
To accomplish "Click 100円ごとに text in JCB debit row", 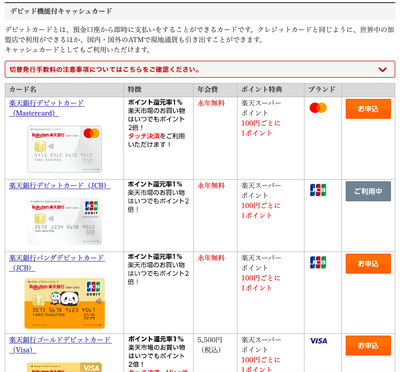I will [x=261, y=205].
